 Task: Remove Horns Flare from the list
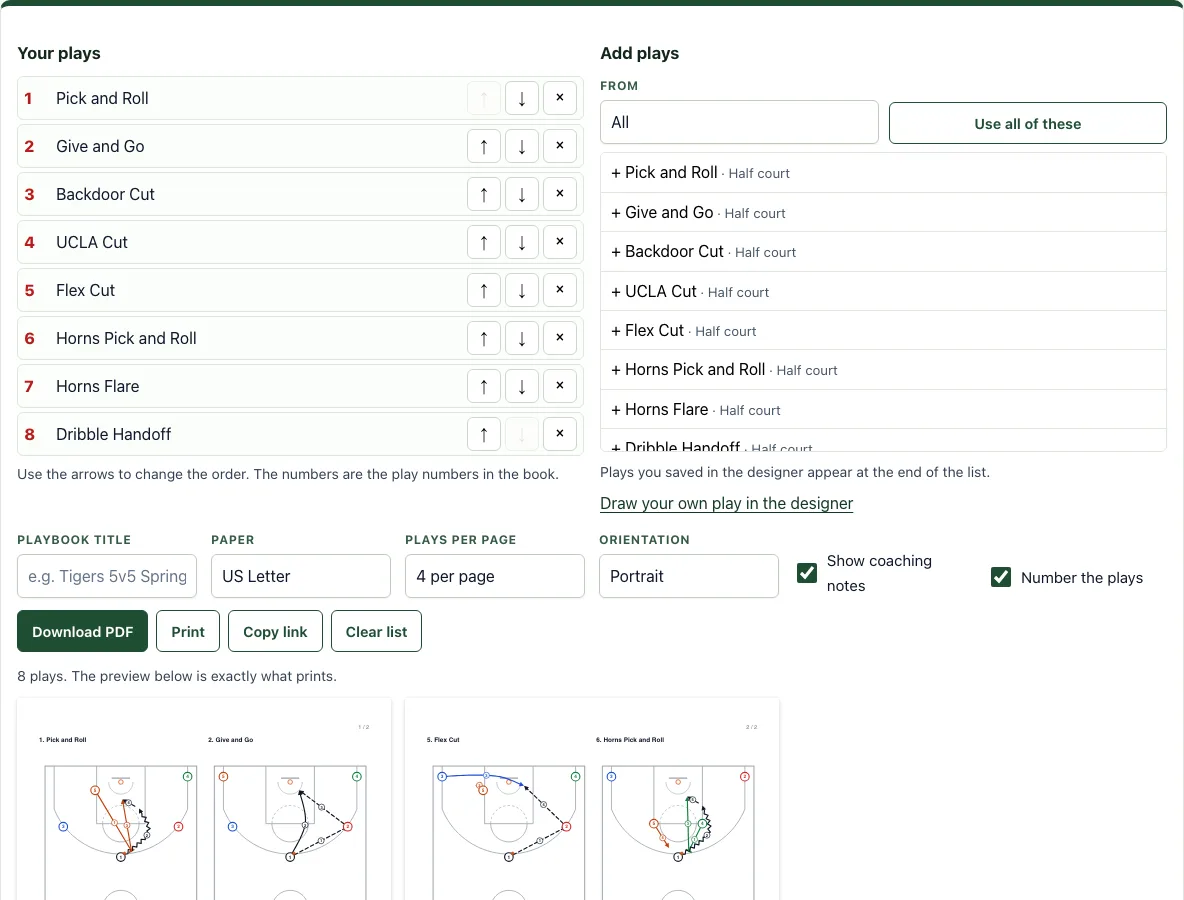(560, 386)
